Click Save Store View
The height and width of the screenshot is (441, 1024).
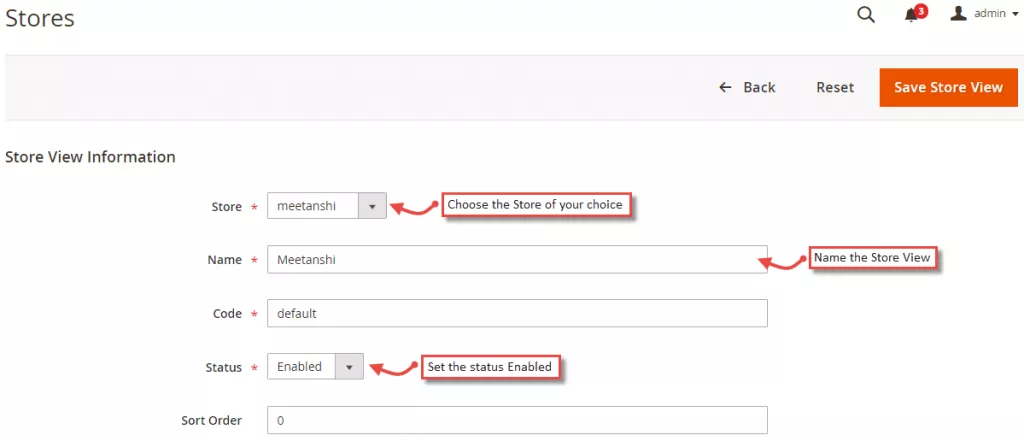948,87
